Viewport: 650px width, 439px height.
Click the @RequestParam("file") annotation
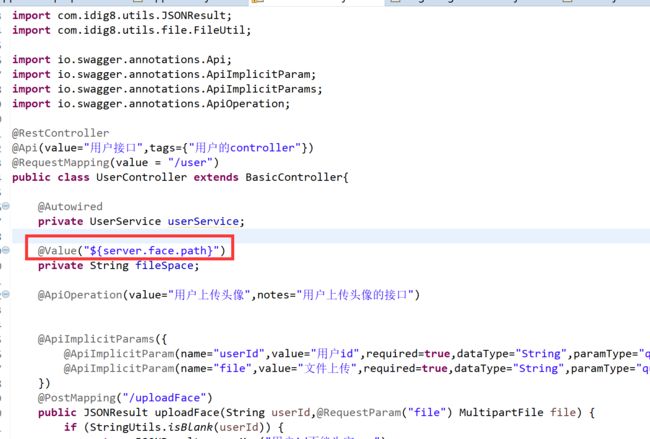coord(384,413)
